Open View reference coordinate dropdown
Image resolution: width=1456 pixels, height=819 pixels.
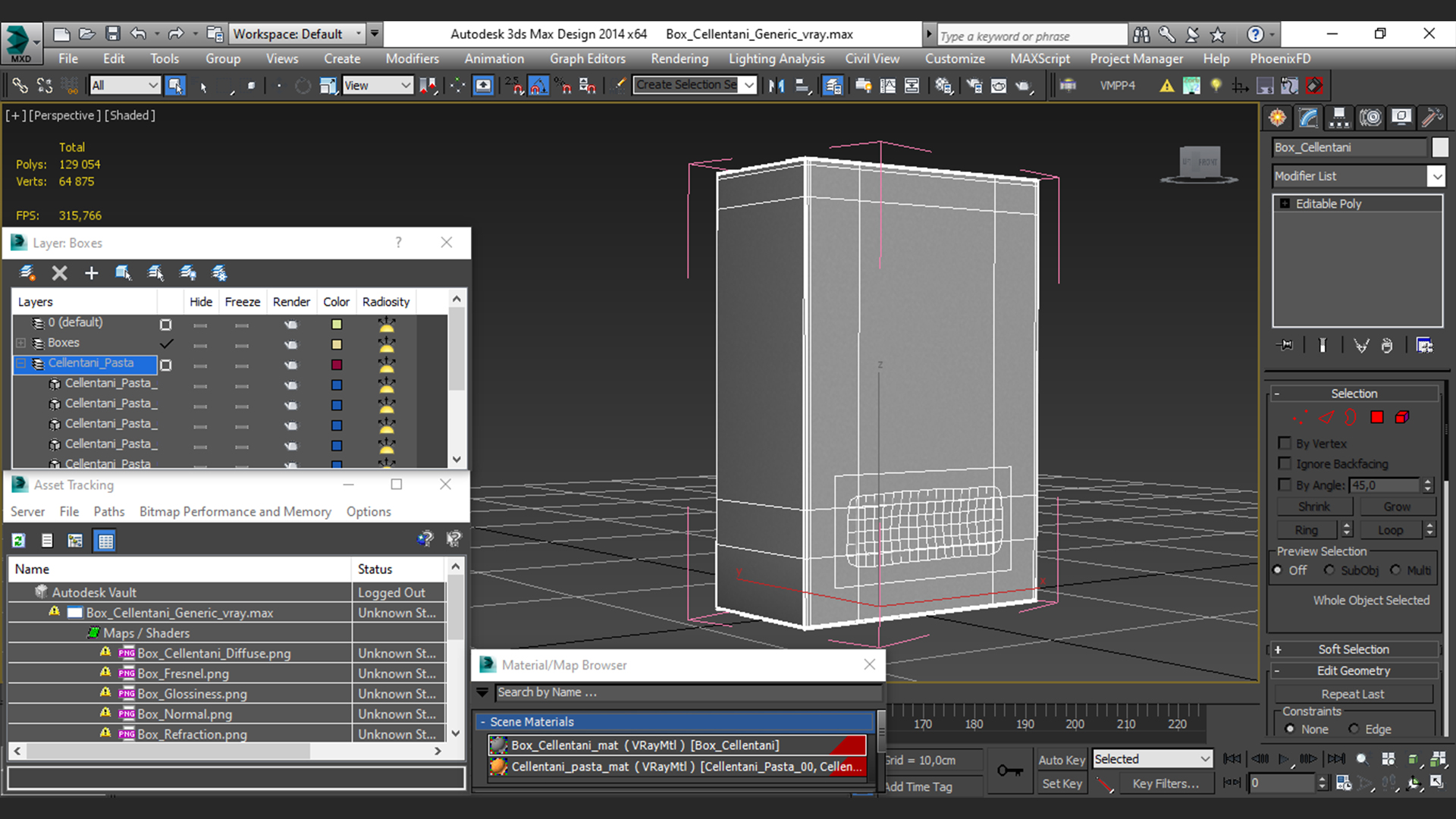[377, 86]
